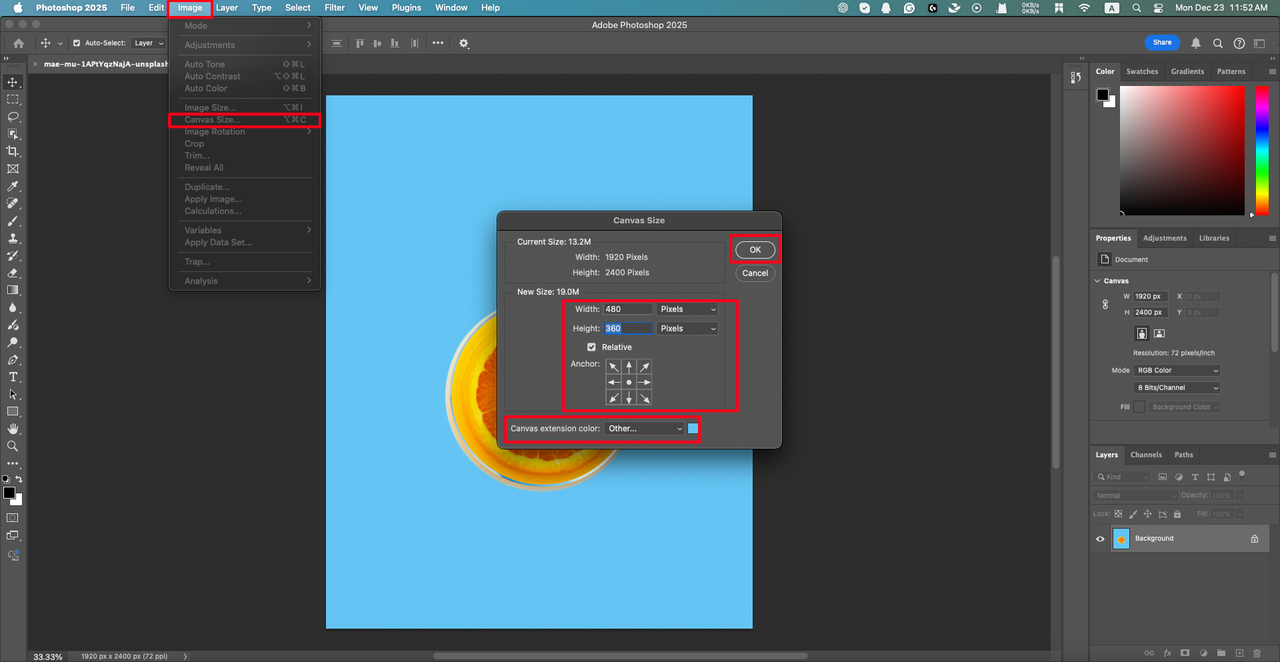Screen dimensions: 1280x662
Task: Set the anchor to the bottom-right arrow
Action: 645,398
